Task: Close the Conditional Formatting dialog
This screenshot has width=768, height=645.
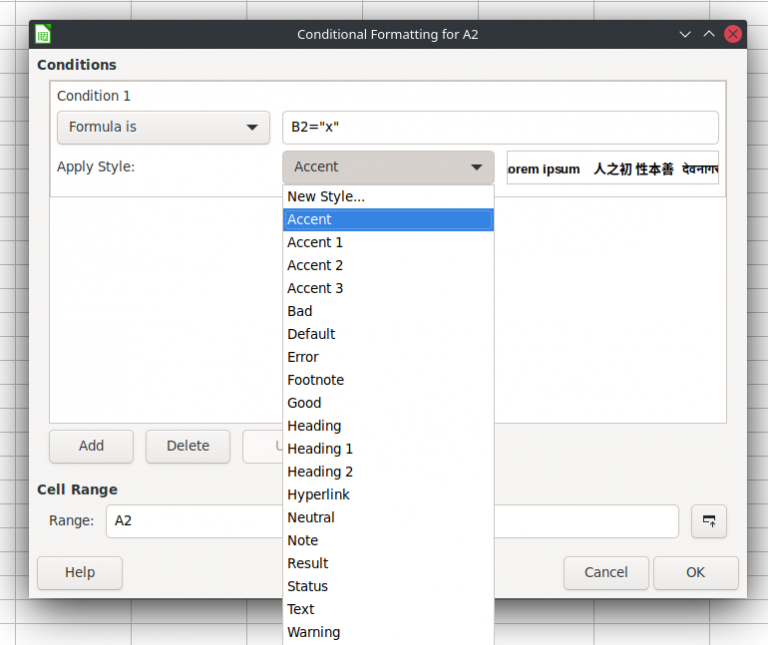Action: pos(733,34)
